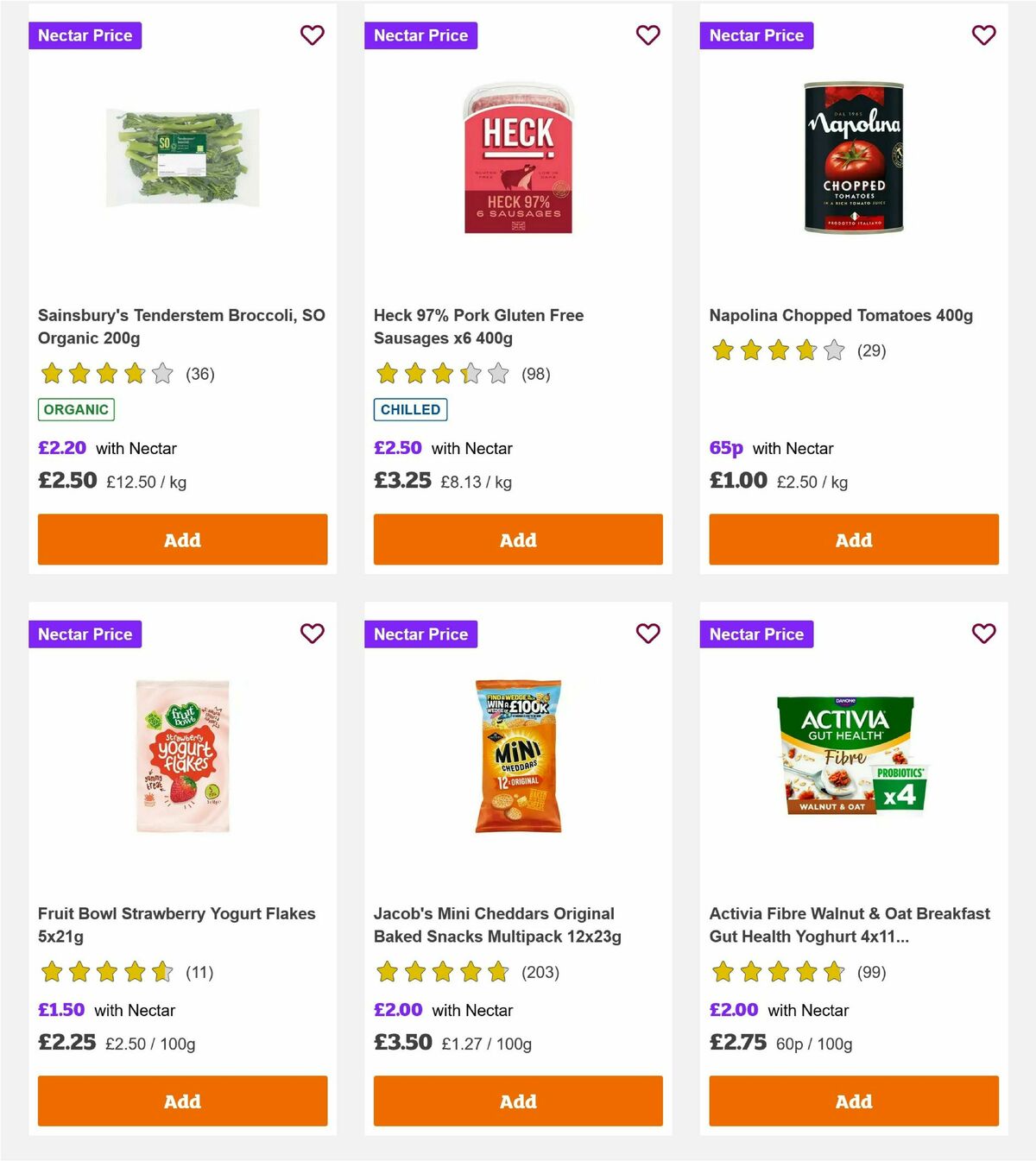Click the CHILLED label on the sausages card
This screenshot has width=1036, height=1161.
(410, 409)
